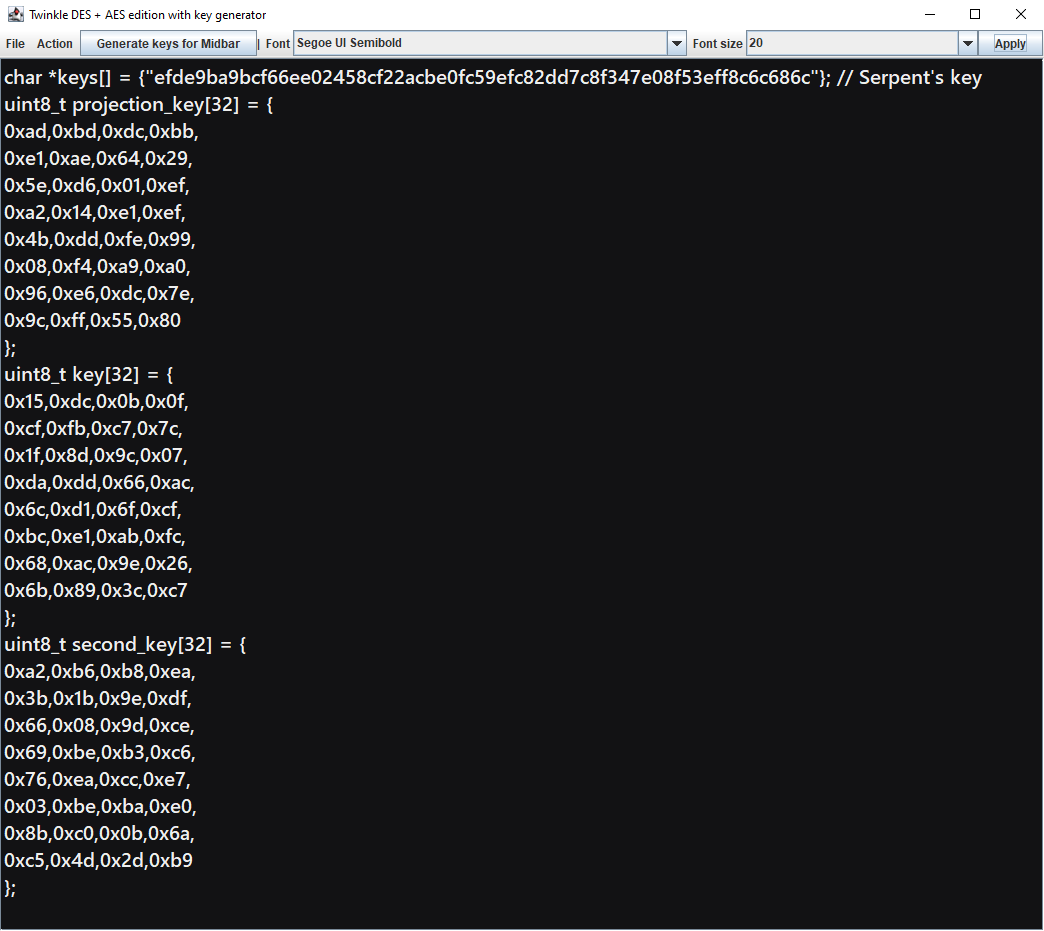Screen dimensions: 1044x931
Task: Click the line '0x3b,0x1b,0x9e,0xdf,'
Action: [x=98, y=699]
